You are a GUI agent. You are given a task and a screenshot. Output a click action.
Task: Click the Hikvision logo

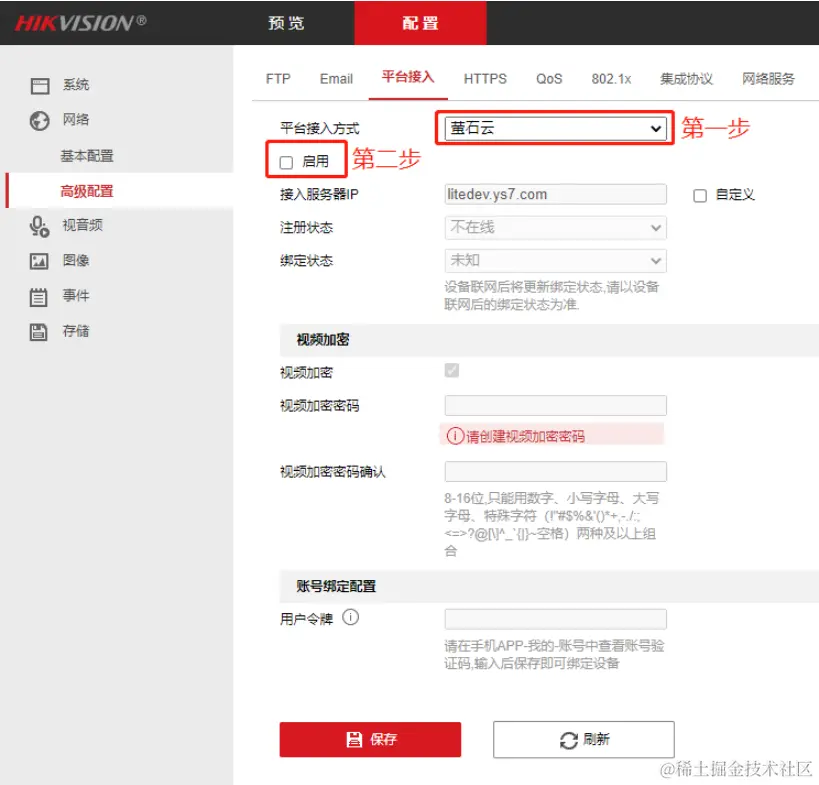[80, 23]
